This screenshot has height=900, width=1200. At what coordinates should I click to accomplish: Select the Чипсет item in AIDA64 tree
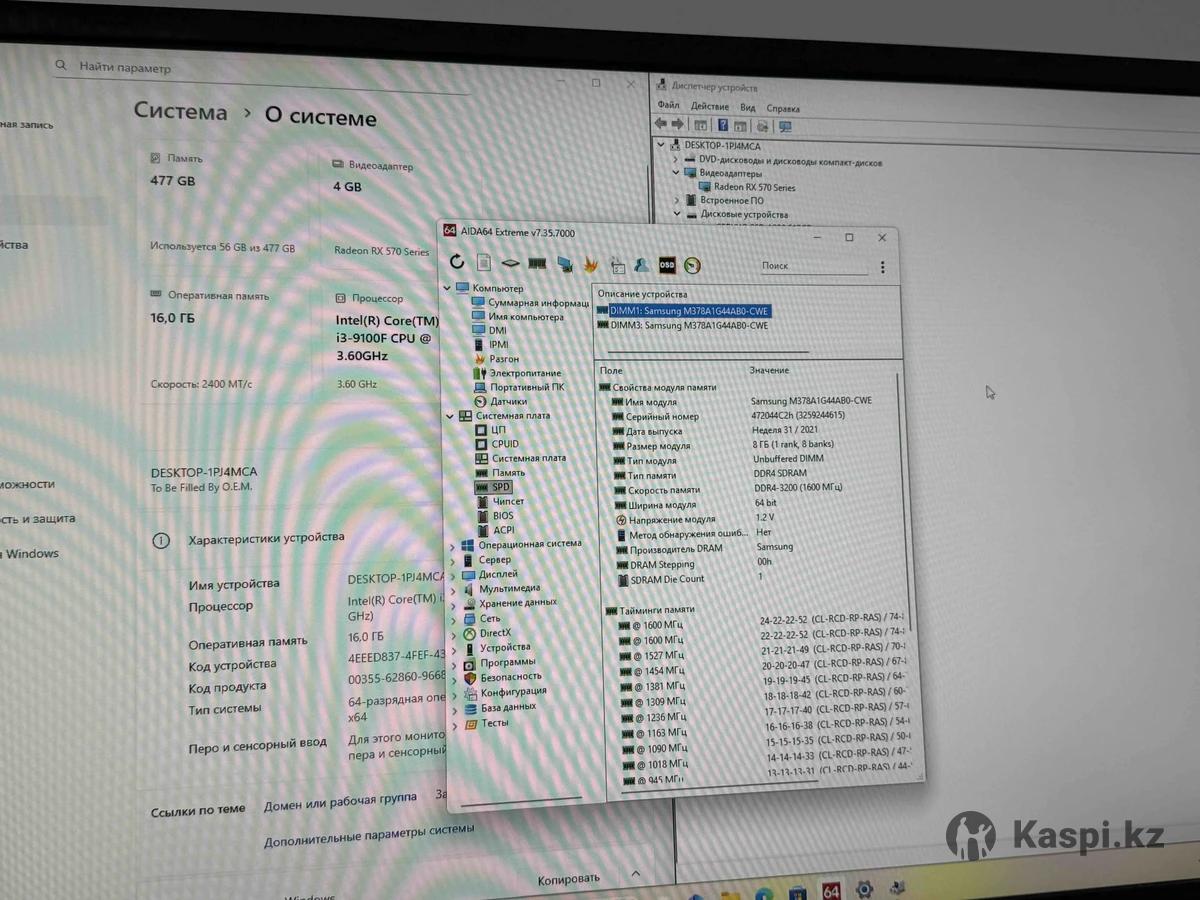pos(508,501)
